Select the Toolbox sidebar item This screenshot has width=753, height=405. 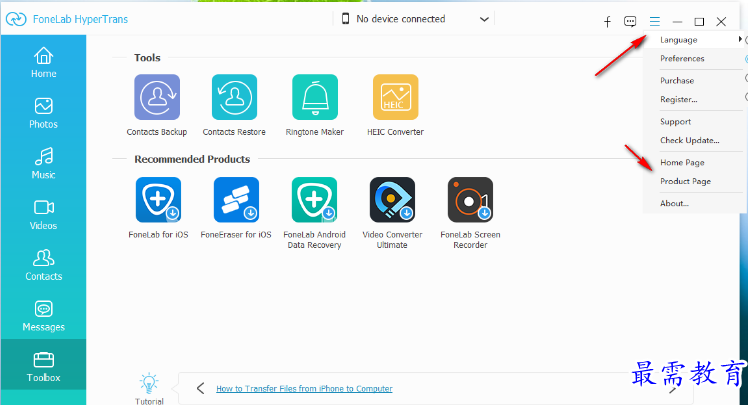pyautogui.click(x=44, y=367)
